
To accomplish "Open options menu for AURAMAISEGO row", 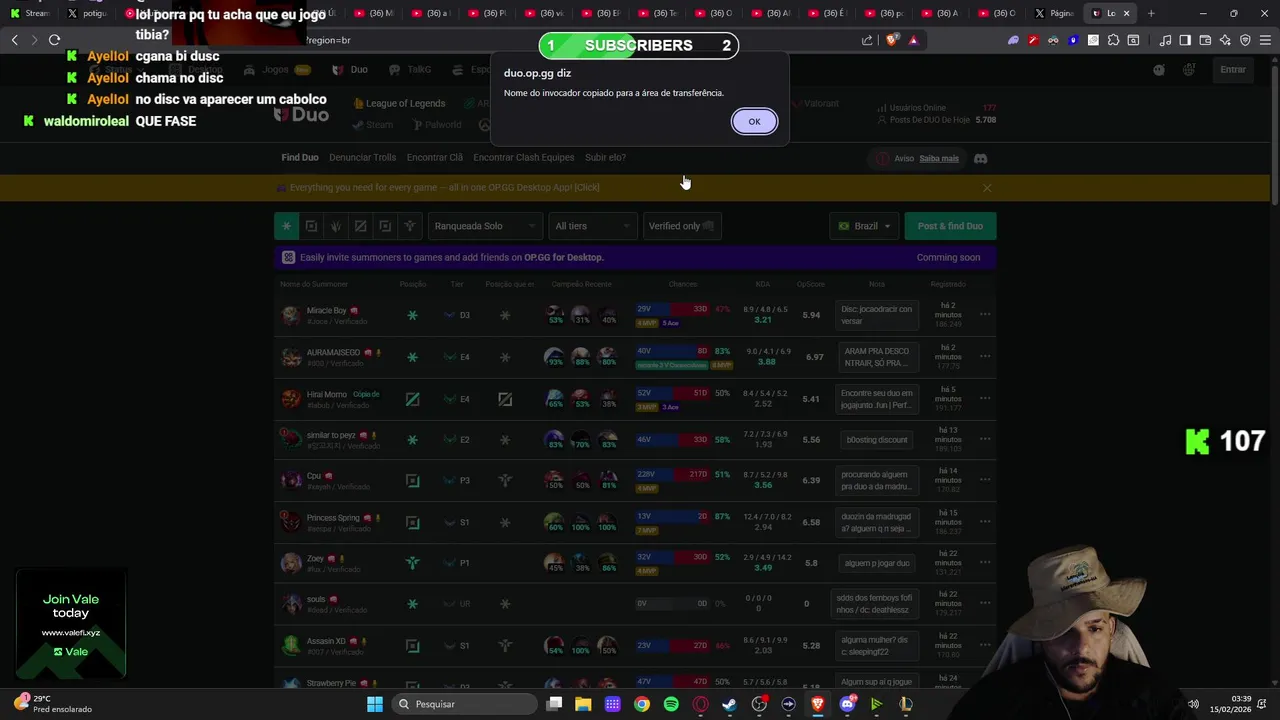I will tap(985, 356).
